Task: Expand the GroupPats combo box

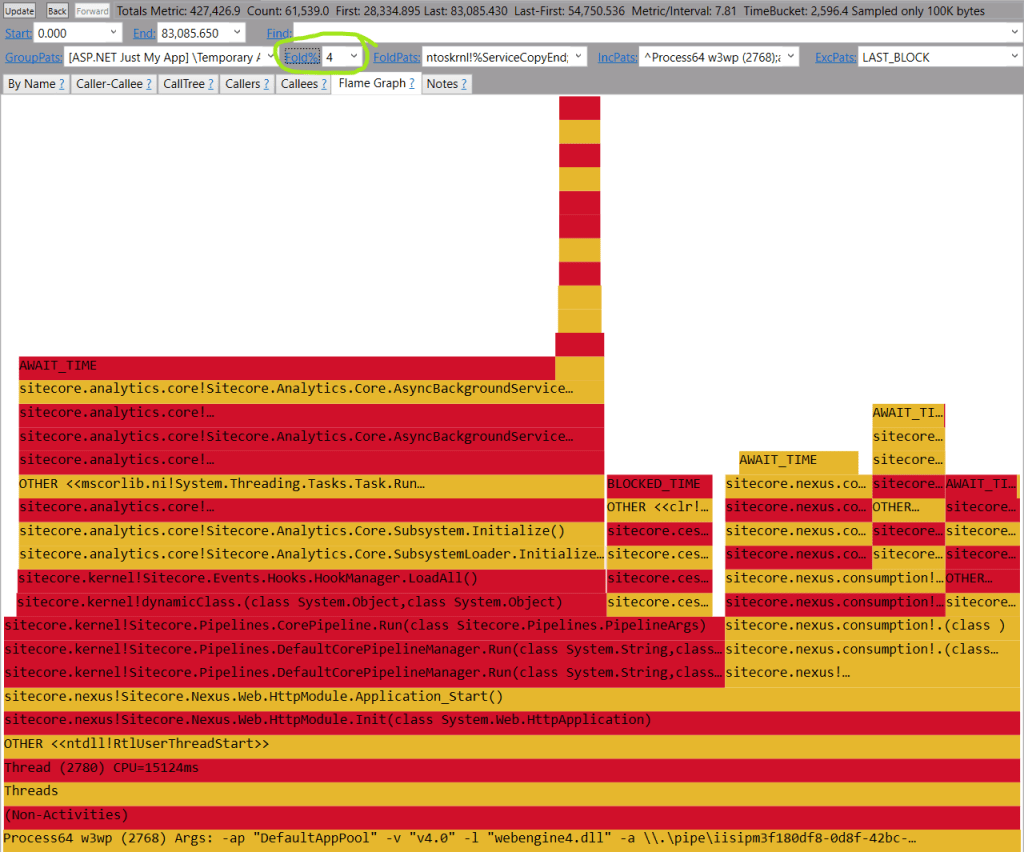Action: click(x=268, y=57)
